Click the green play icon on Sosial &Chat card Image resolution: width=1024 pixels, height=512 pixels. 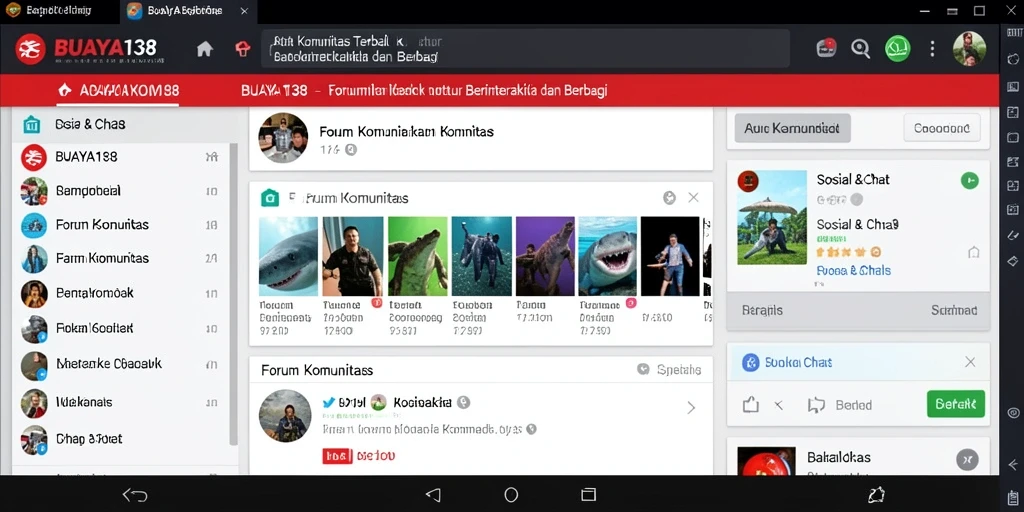(x=970, y=180)
